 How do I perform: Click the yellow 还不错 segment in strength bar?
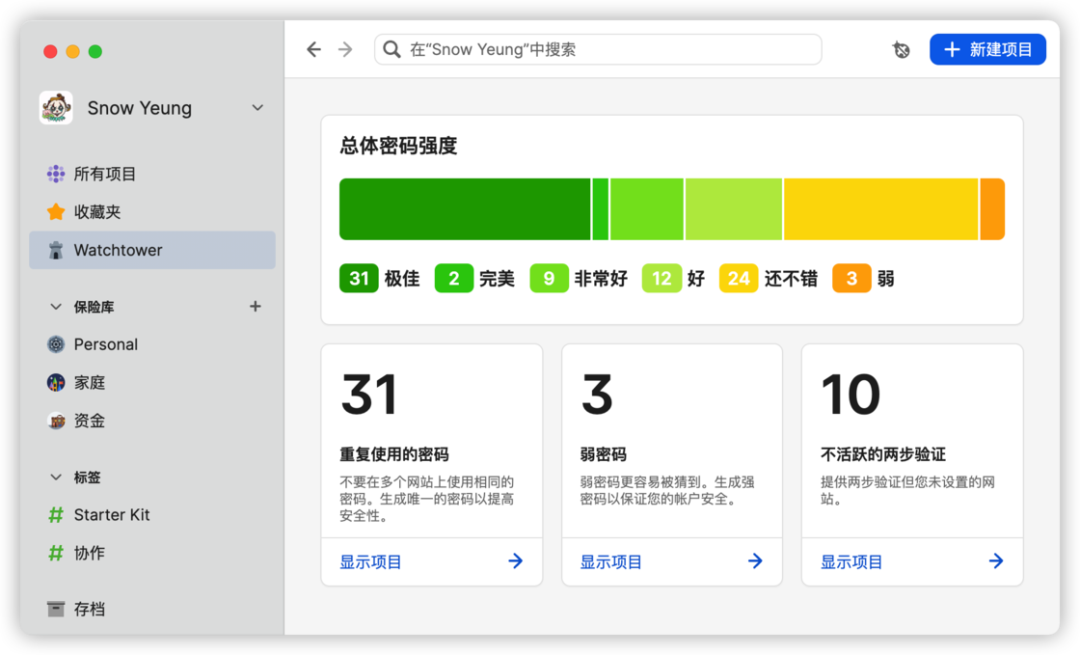click(880, 210)
